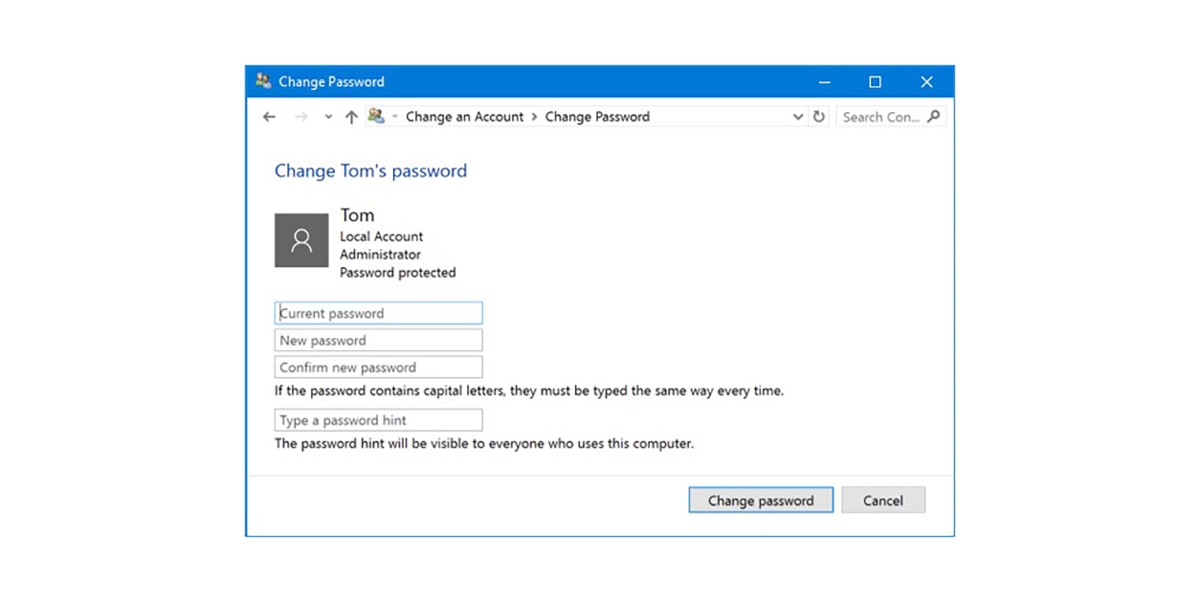Click Tom's account avatar picture
Screen dimensions: 1200x602
302,240
